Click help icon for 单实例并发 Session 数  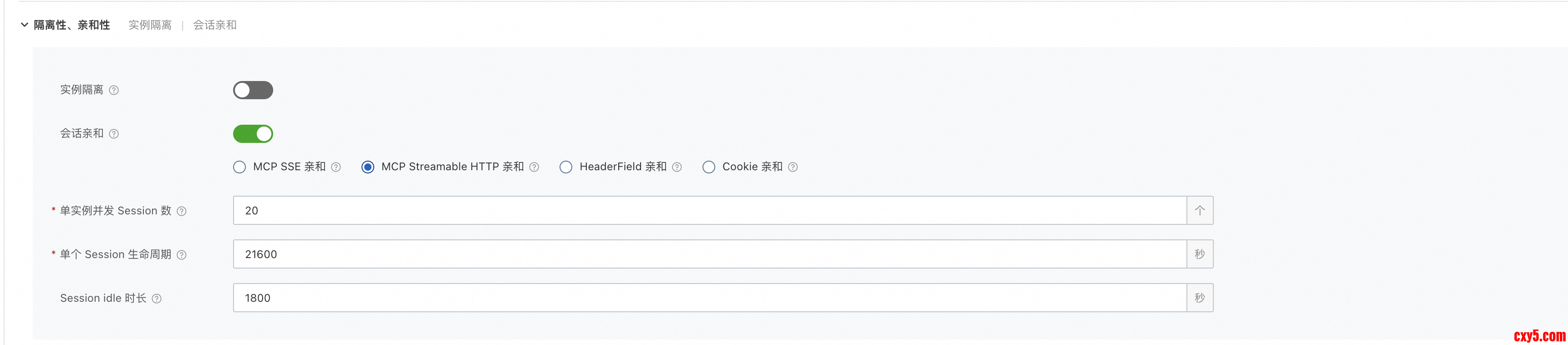pyautogui.click(x=181, y=211)
